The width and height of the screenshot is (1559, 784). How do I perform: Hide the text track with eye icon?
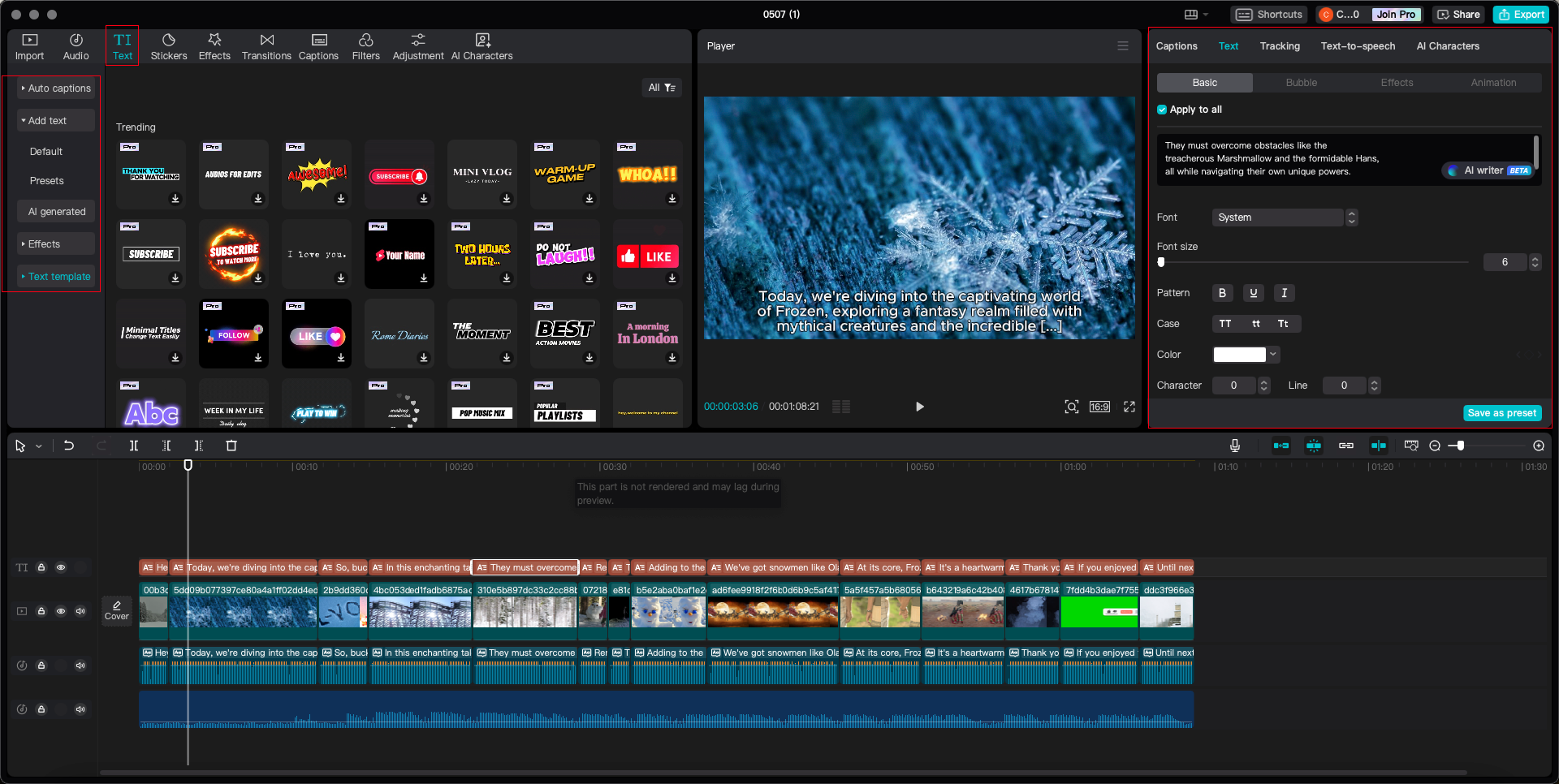(x=61, y=567)
